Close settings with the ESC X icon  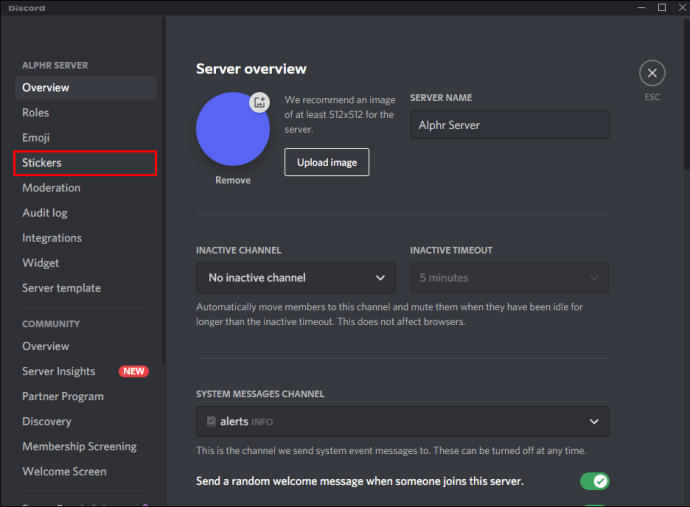coord(652,73)
